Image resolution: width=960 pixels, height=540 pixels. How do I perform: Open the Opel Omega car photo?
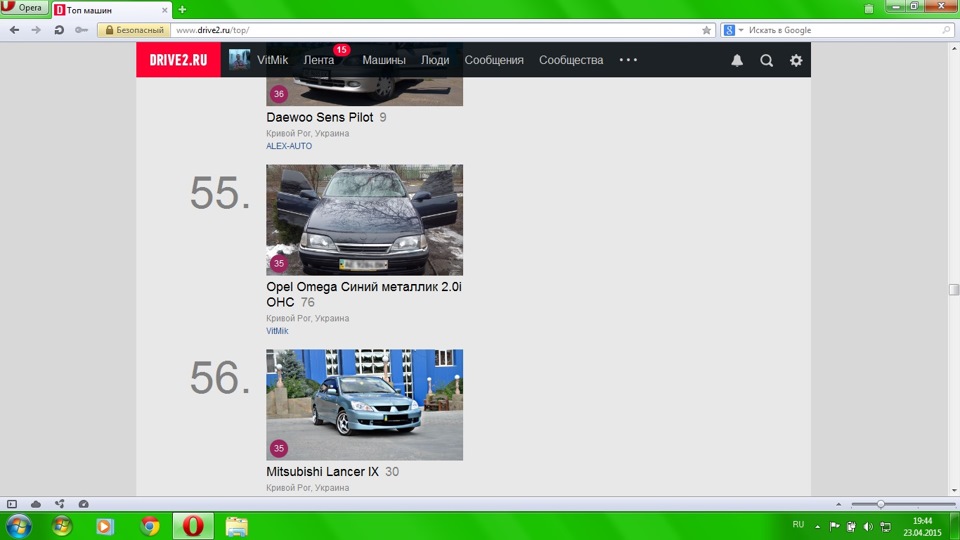click(x=364, y=220)
